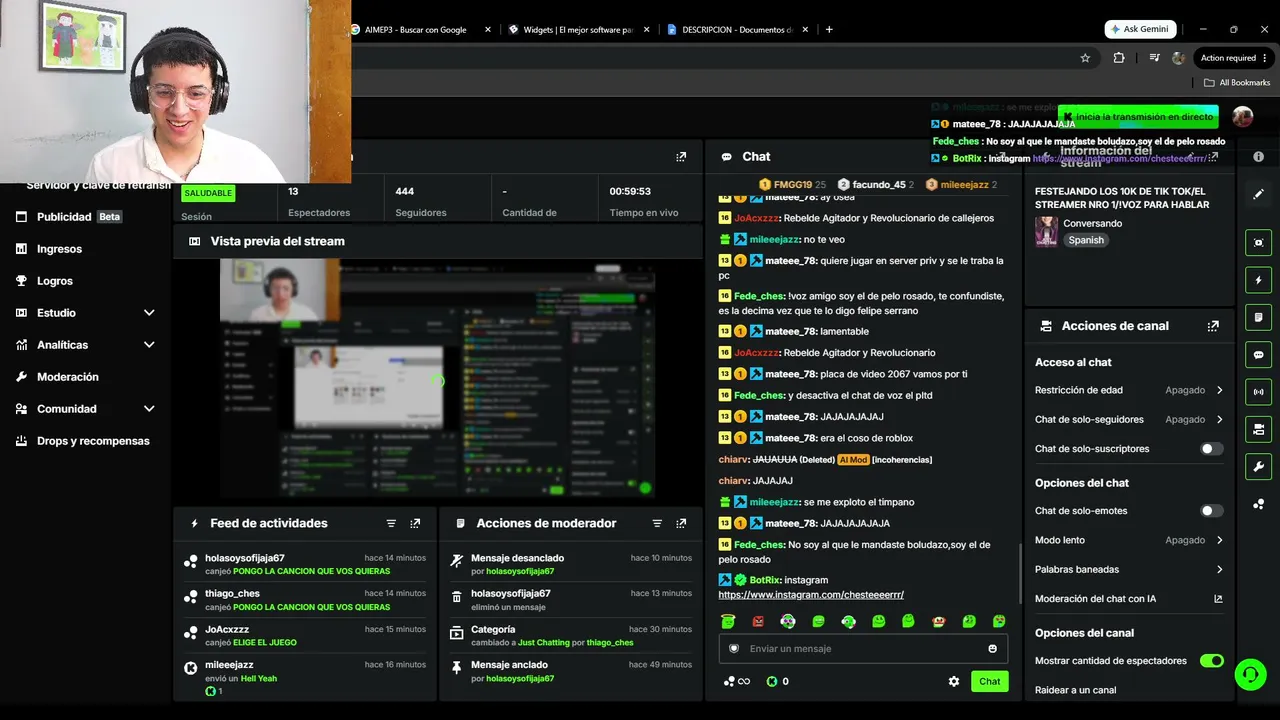Toggle the channel actions panel icon
Viewport: 1280px width, 720px height.
[1258, 429]
